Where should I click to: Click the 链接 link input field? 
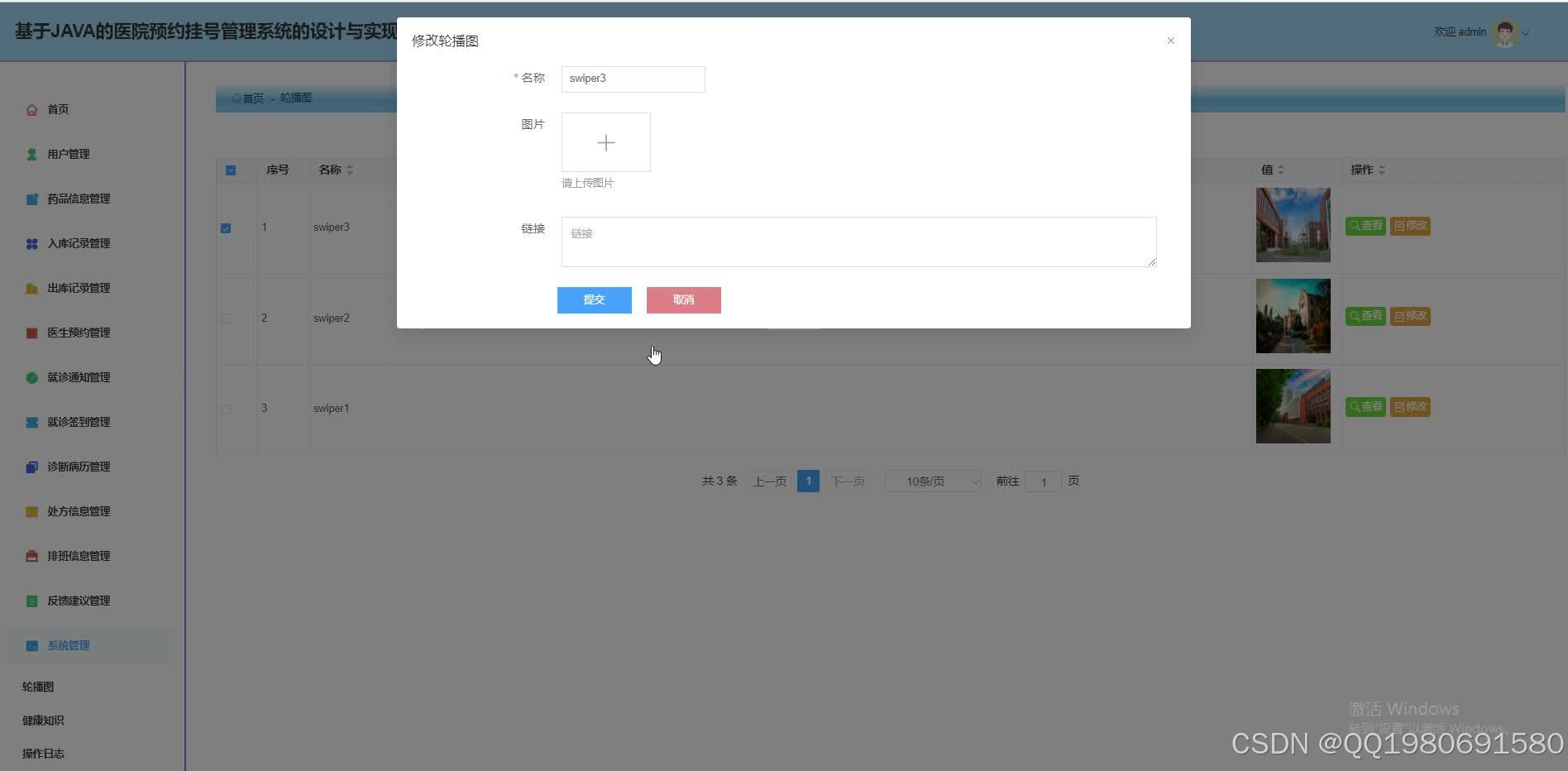coord(858,241)
